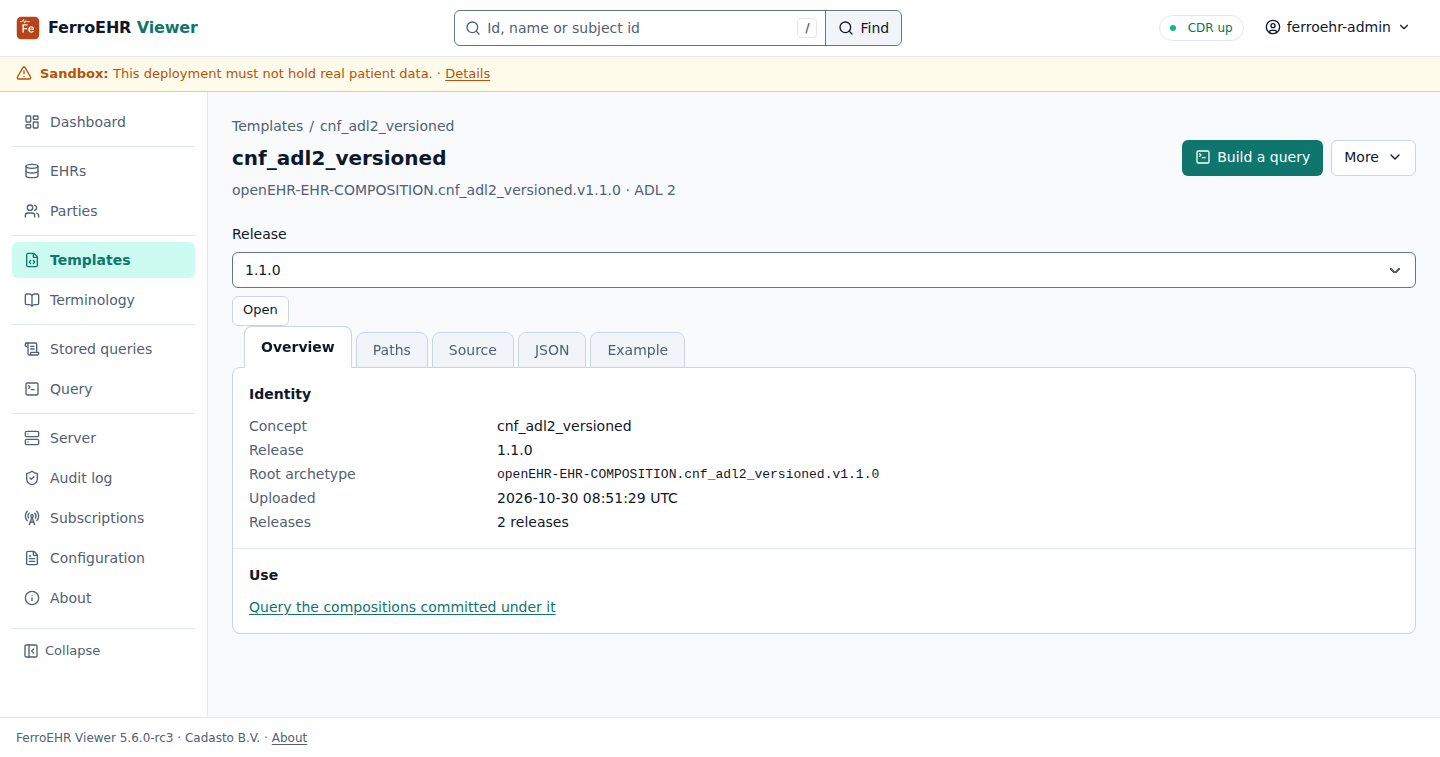Go to EHRs database icon
1440x757 pixels.
[32, 171]
